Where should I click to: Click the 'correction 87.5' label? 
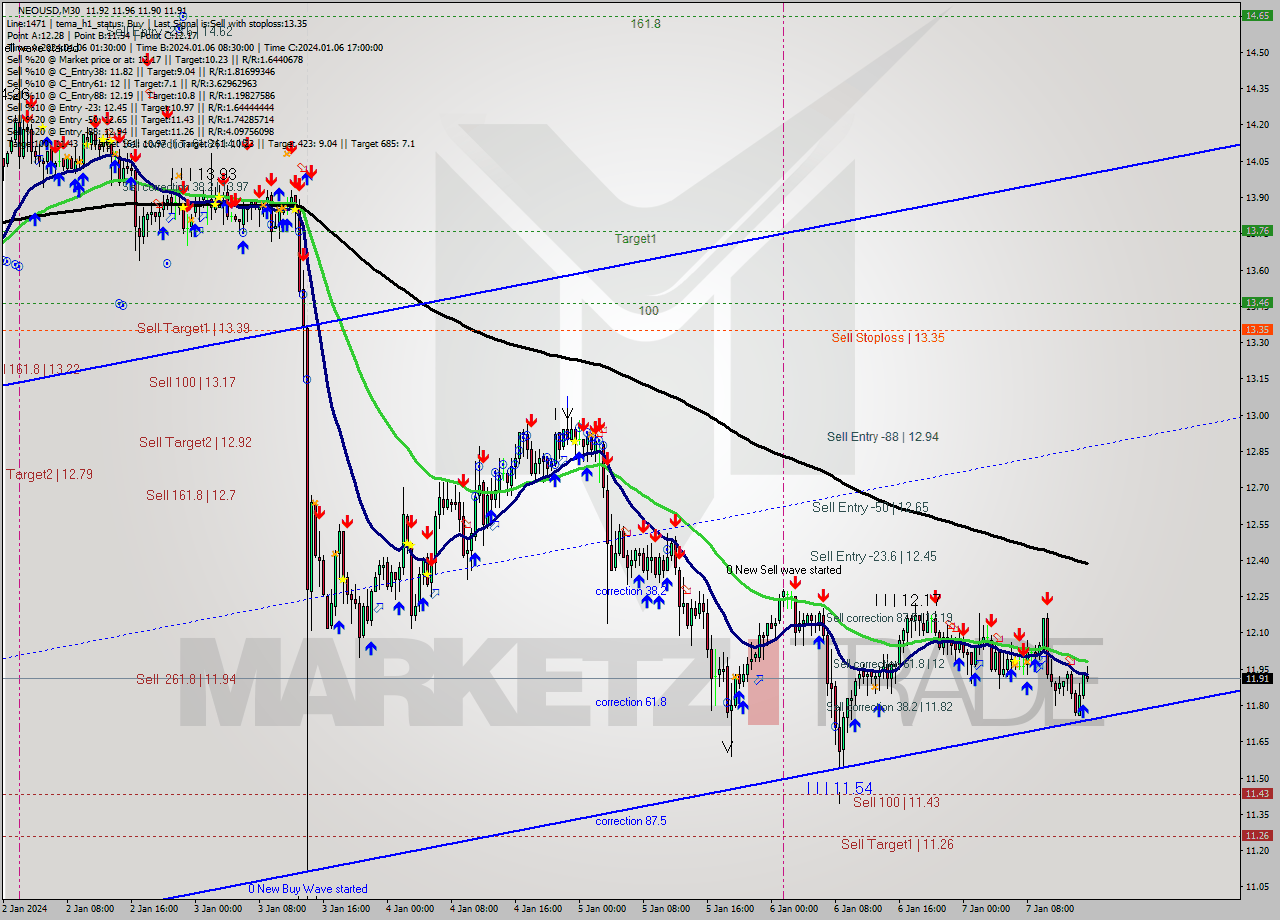click(630, 821)
